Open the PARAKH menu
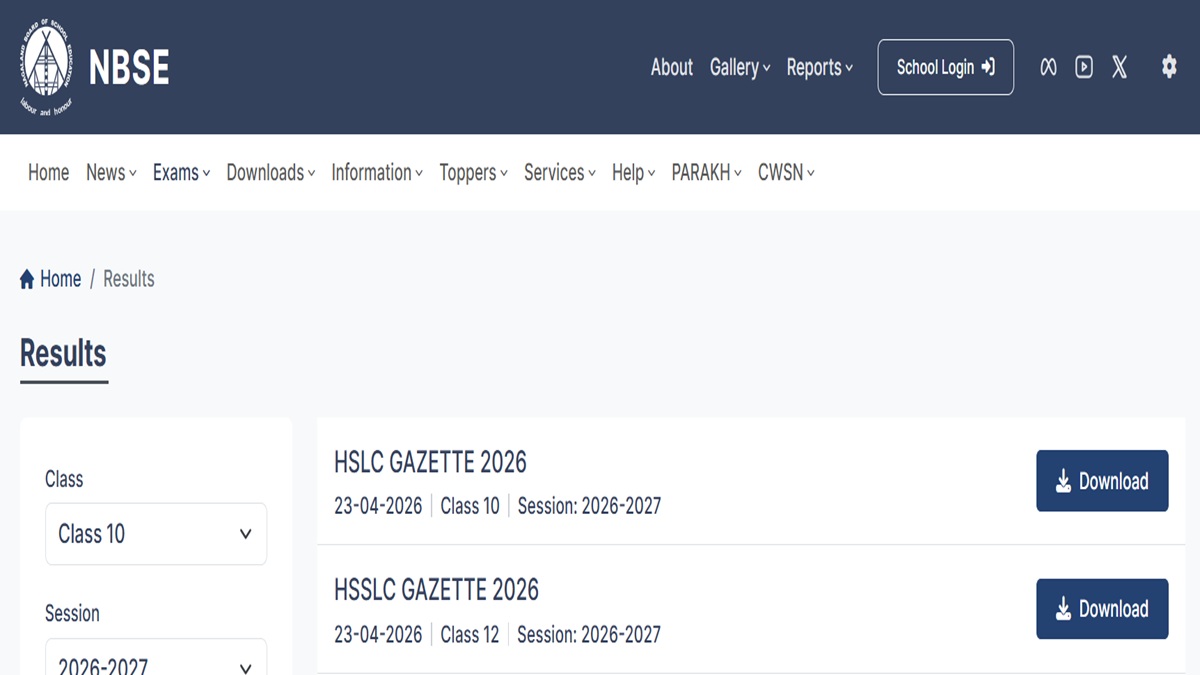This screenshot has height=675, width=1200. pyautogui.click(x=706, y=173)
